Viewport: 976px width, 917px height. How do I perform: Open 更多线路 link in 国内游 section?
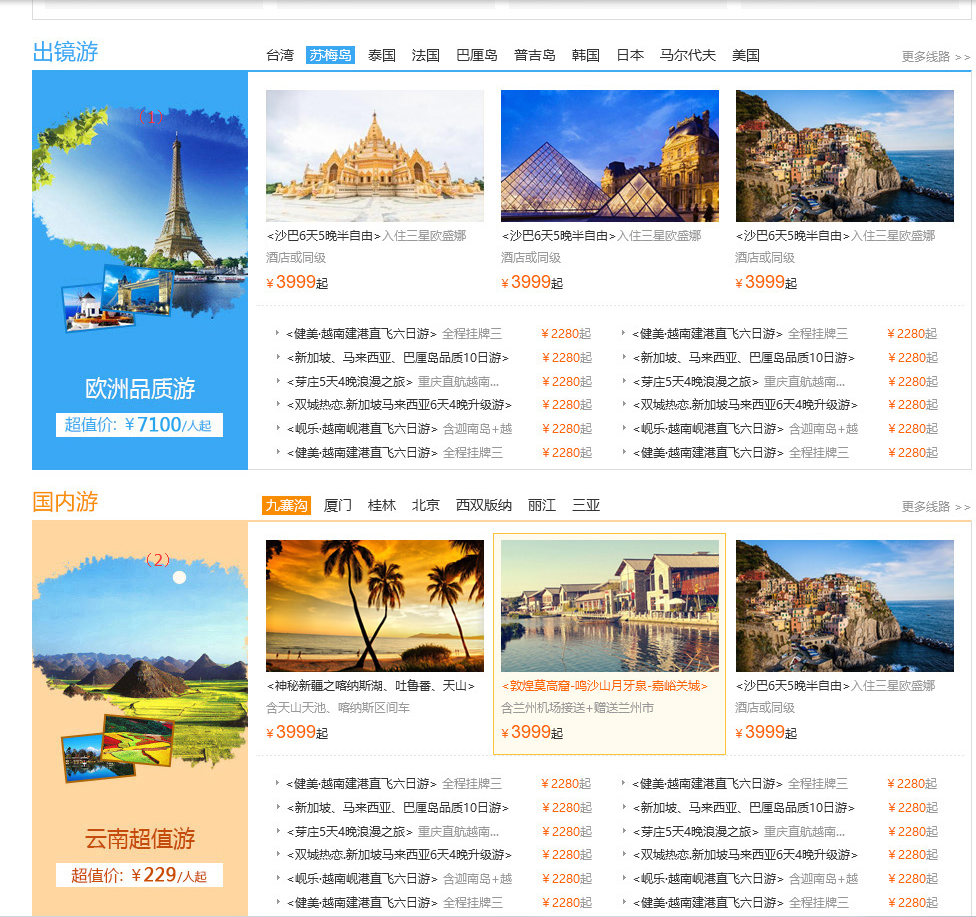(x=935, y=507)
